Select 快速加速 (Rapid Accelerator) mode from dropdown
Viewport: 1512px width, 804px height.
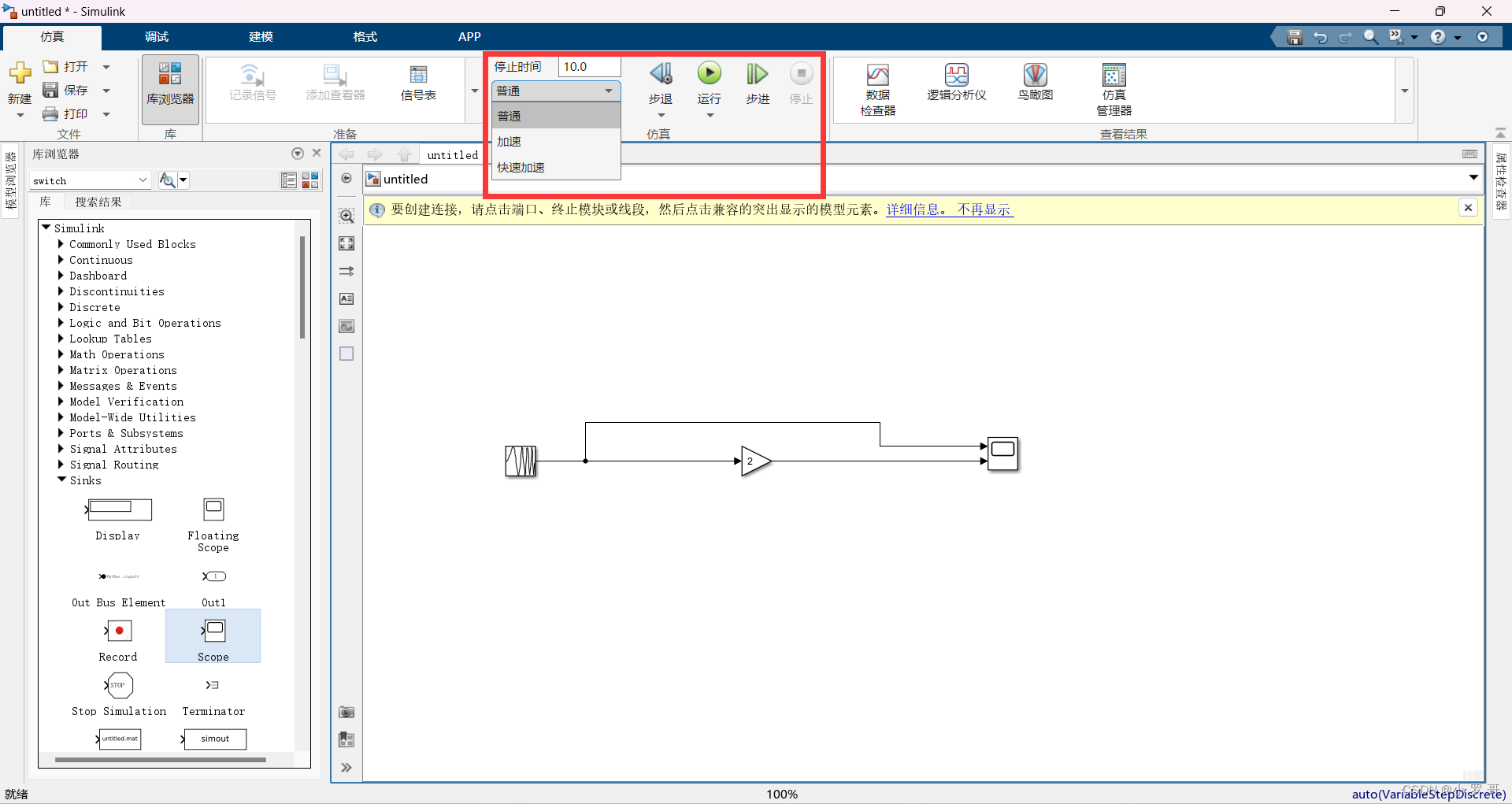tap(556, 167)
